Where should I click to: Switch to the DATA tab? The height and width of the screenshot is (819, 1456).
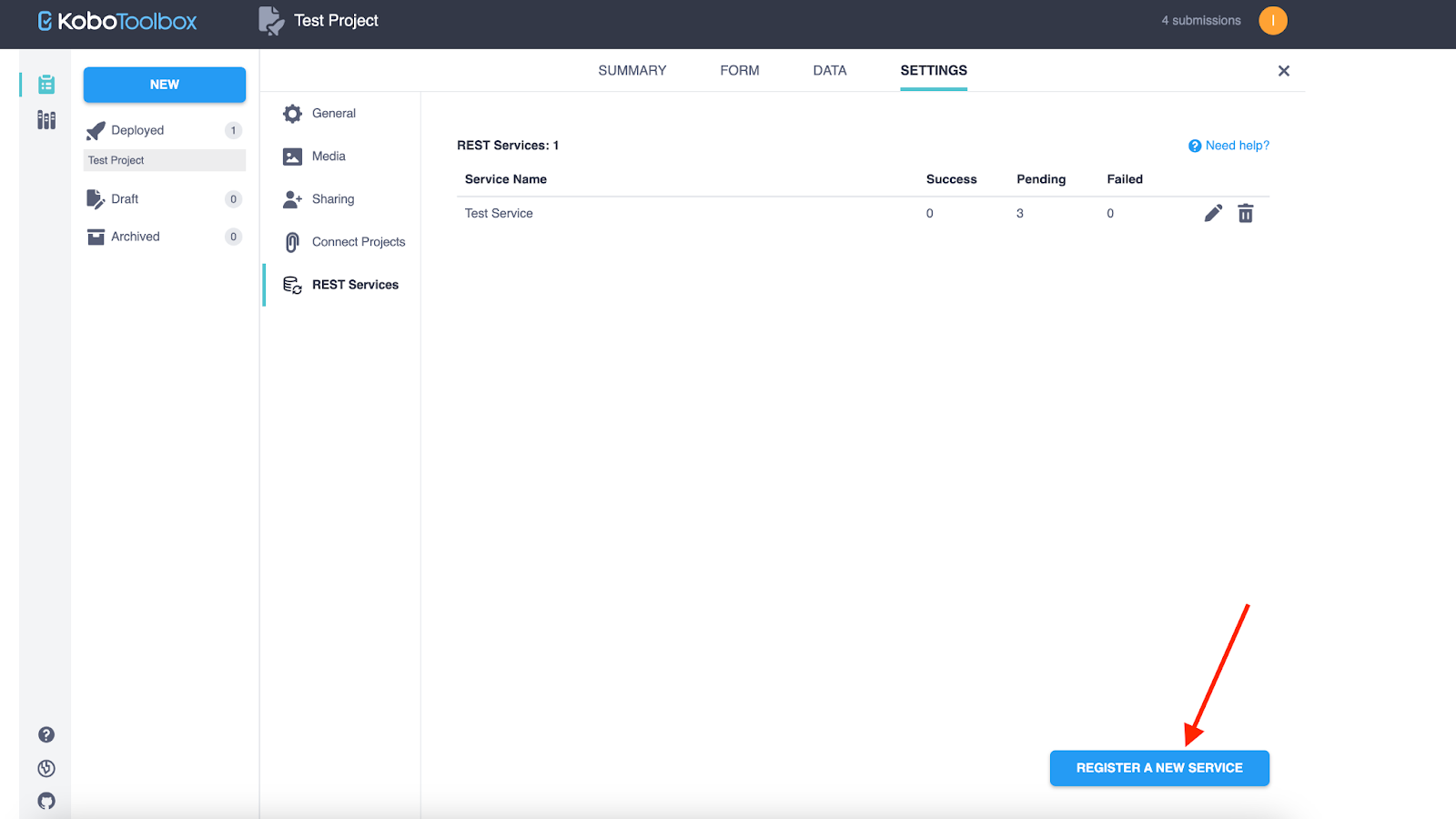click(829, 70)
